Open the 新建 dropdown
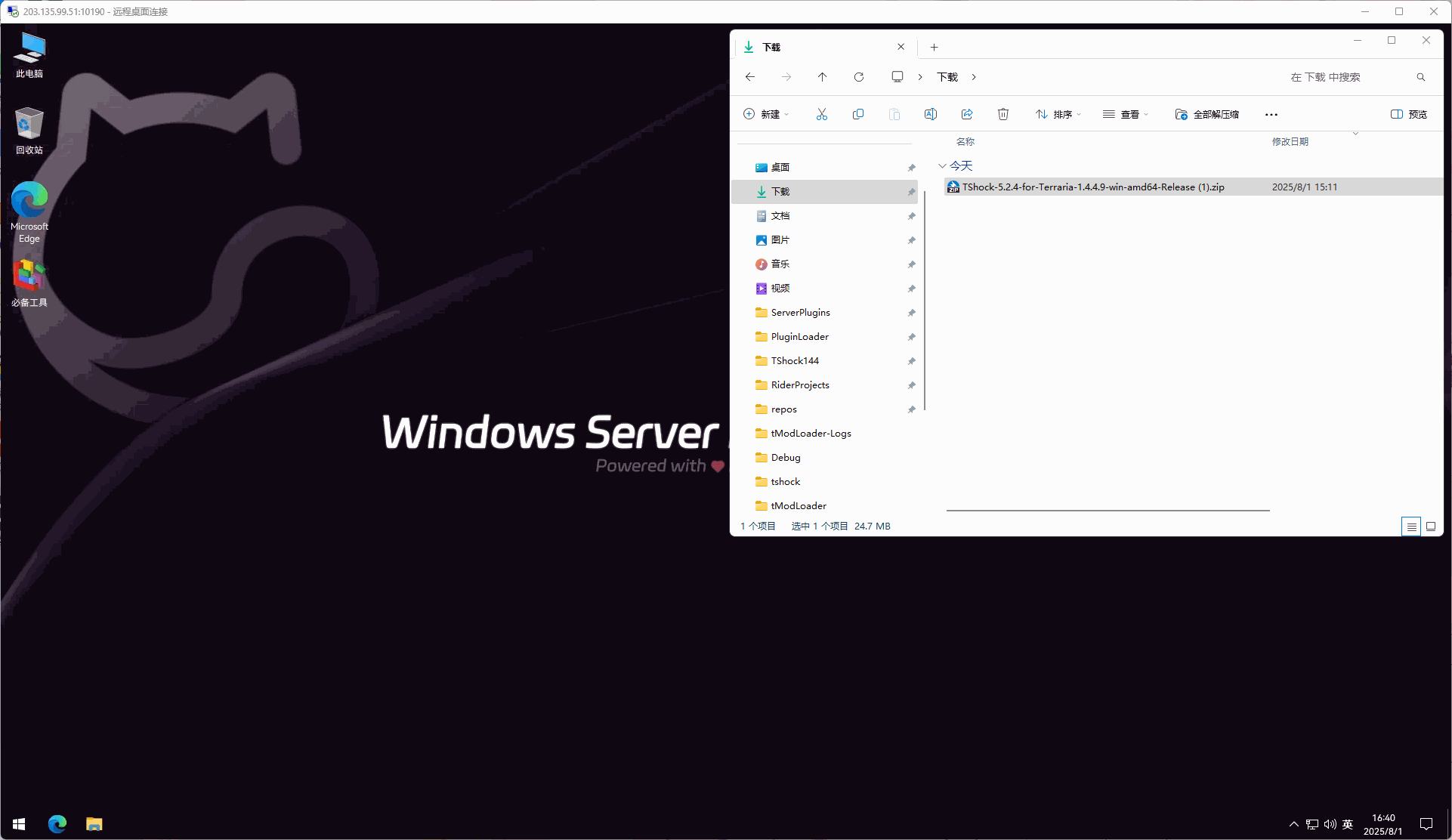This screenshot has width=1452, height=840. coord(766,114)
